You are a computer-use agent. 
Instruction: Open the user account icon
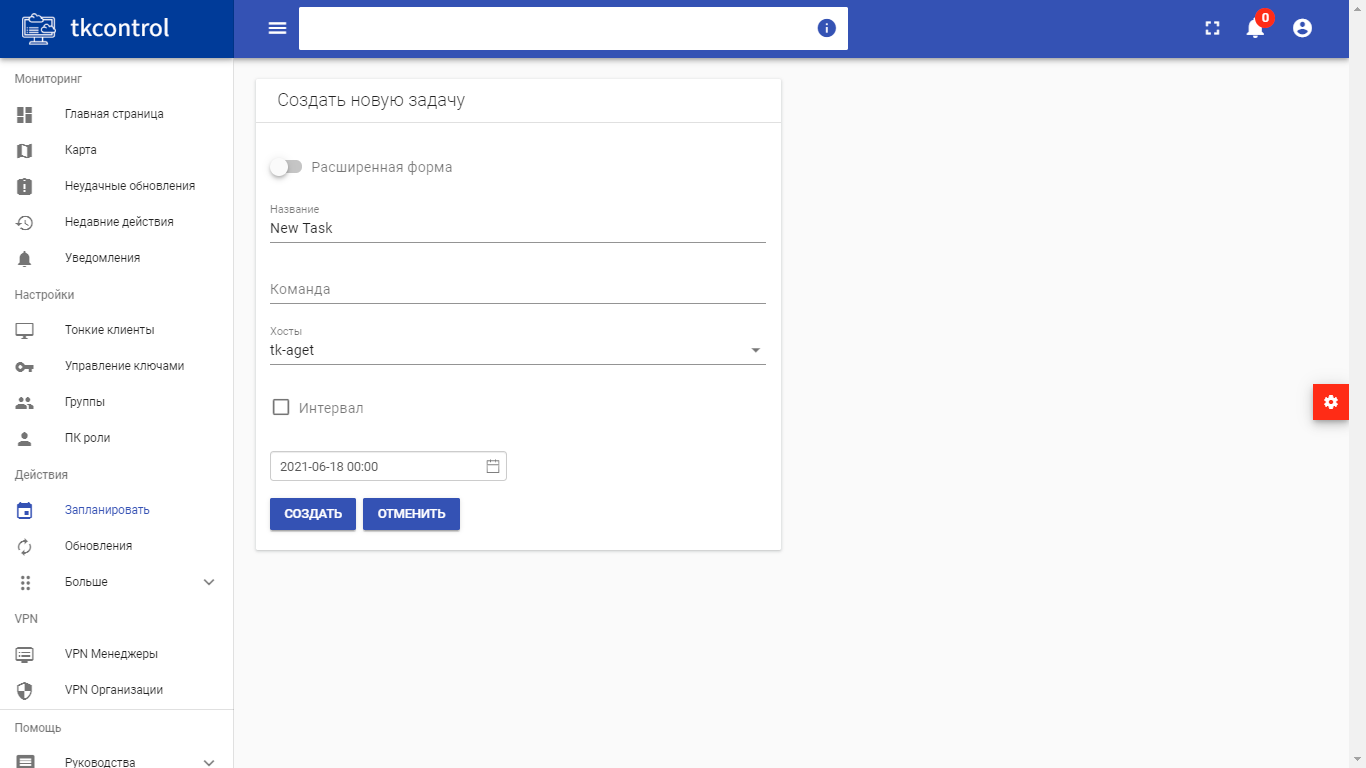click(1302, 28)
